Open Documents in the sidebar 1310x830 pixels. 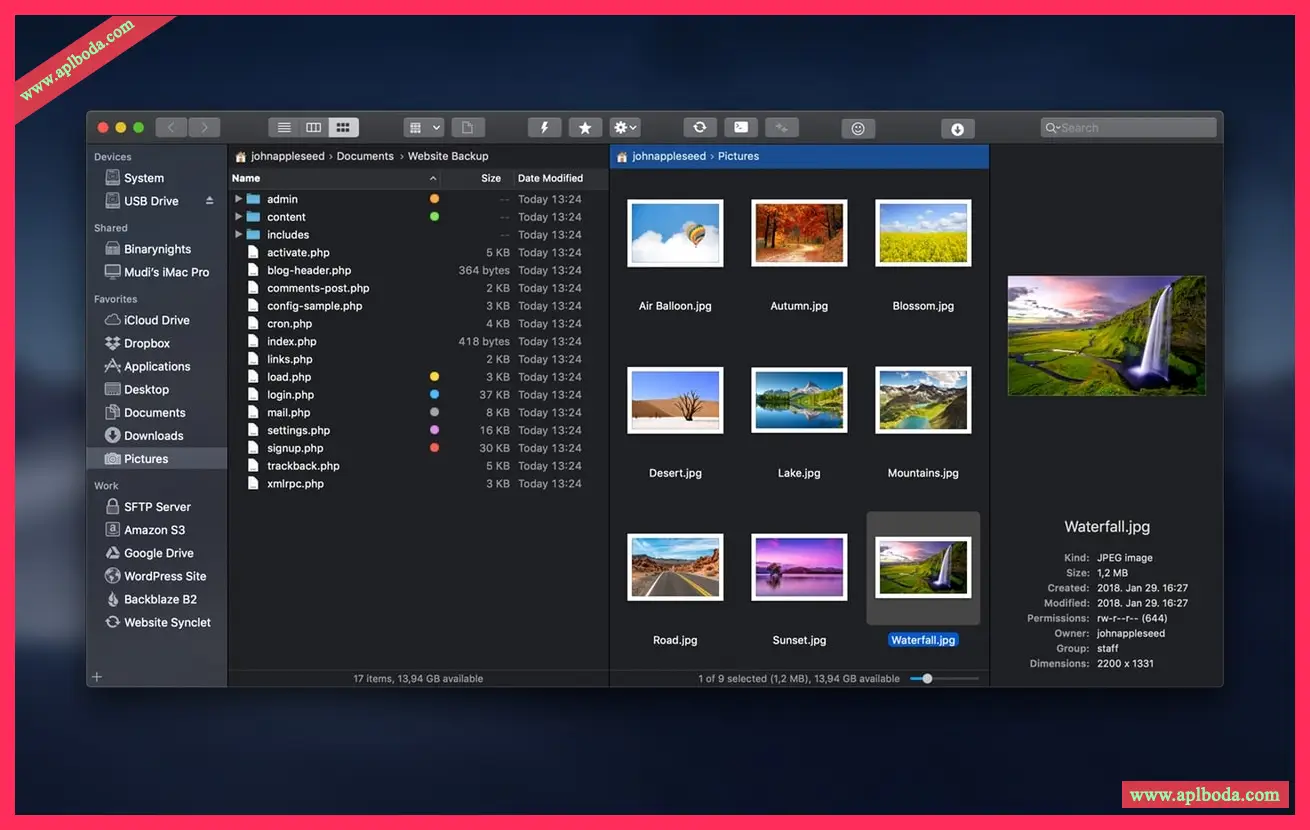157,412
